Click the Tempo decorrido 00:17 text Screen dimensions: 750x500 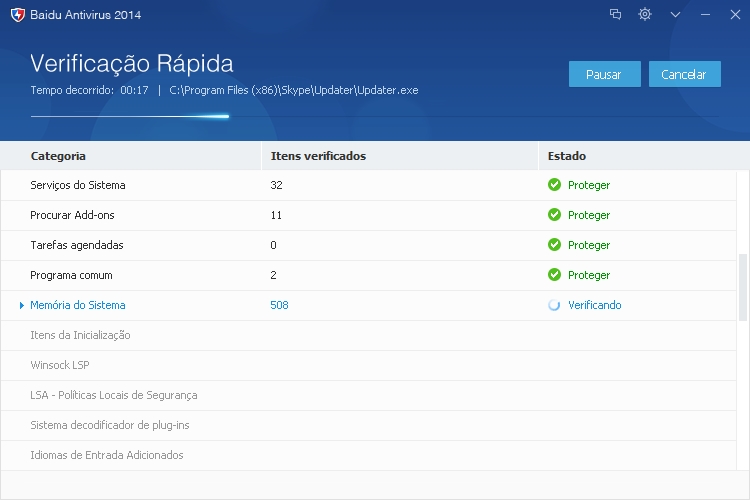pos(89,90)
